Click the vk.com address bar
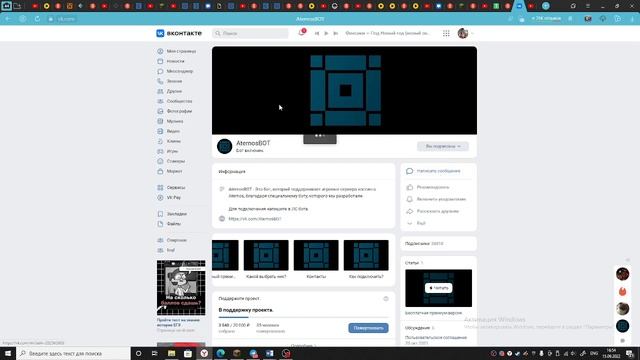 click(62, 19)
